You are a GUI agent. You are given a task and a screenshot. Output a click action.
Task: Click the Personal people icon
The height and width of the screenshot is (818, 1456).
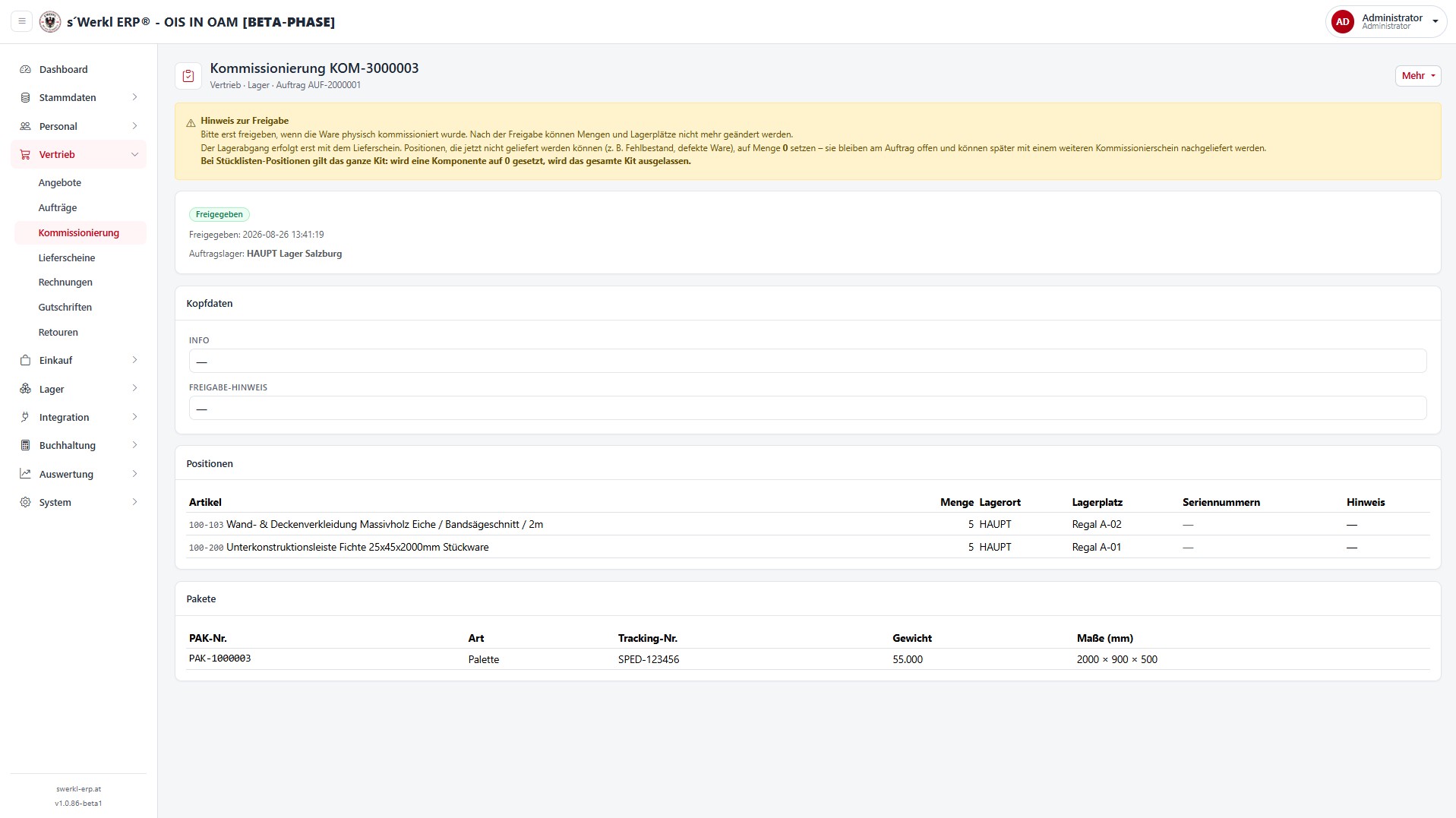click(x=25, y=126)
